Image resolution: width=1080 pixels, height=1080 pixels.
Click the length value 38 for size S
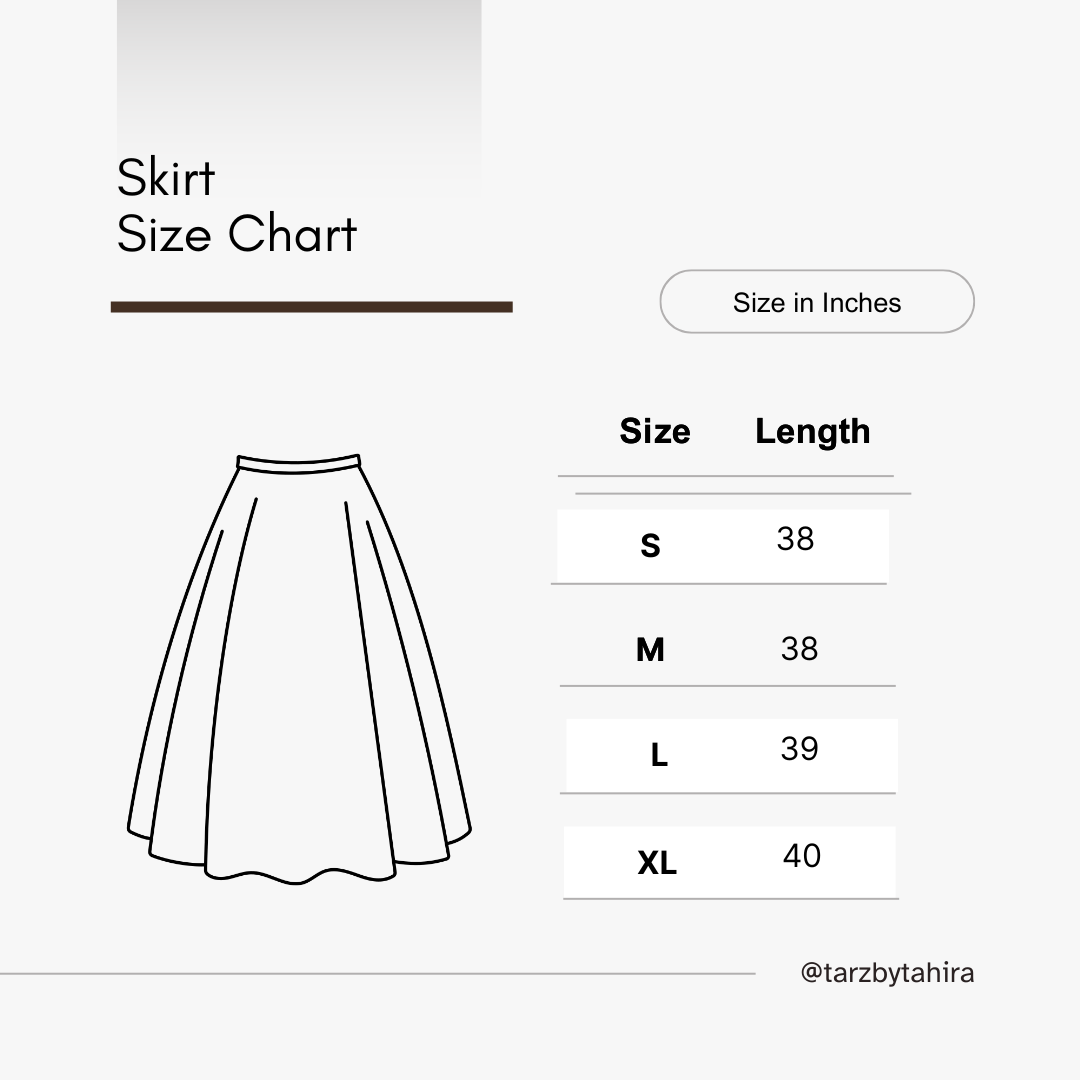(795, 539)
